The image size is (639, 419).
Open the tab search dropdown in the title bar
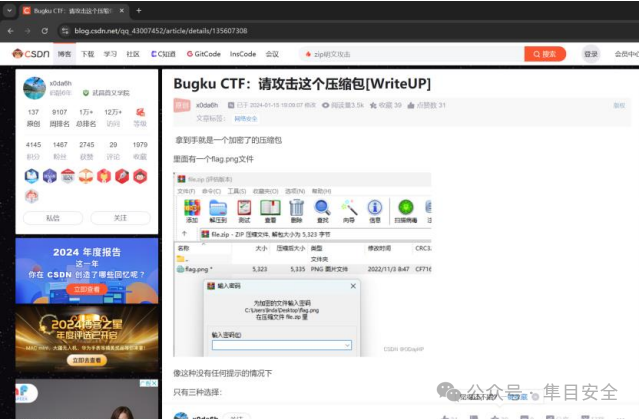point(9,11)
